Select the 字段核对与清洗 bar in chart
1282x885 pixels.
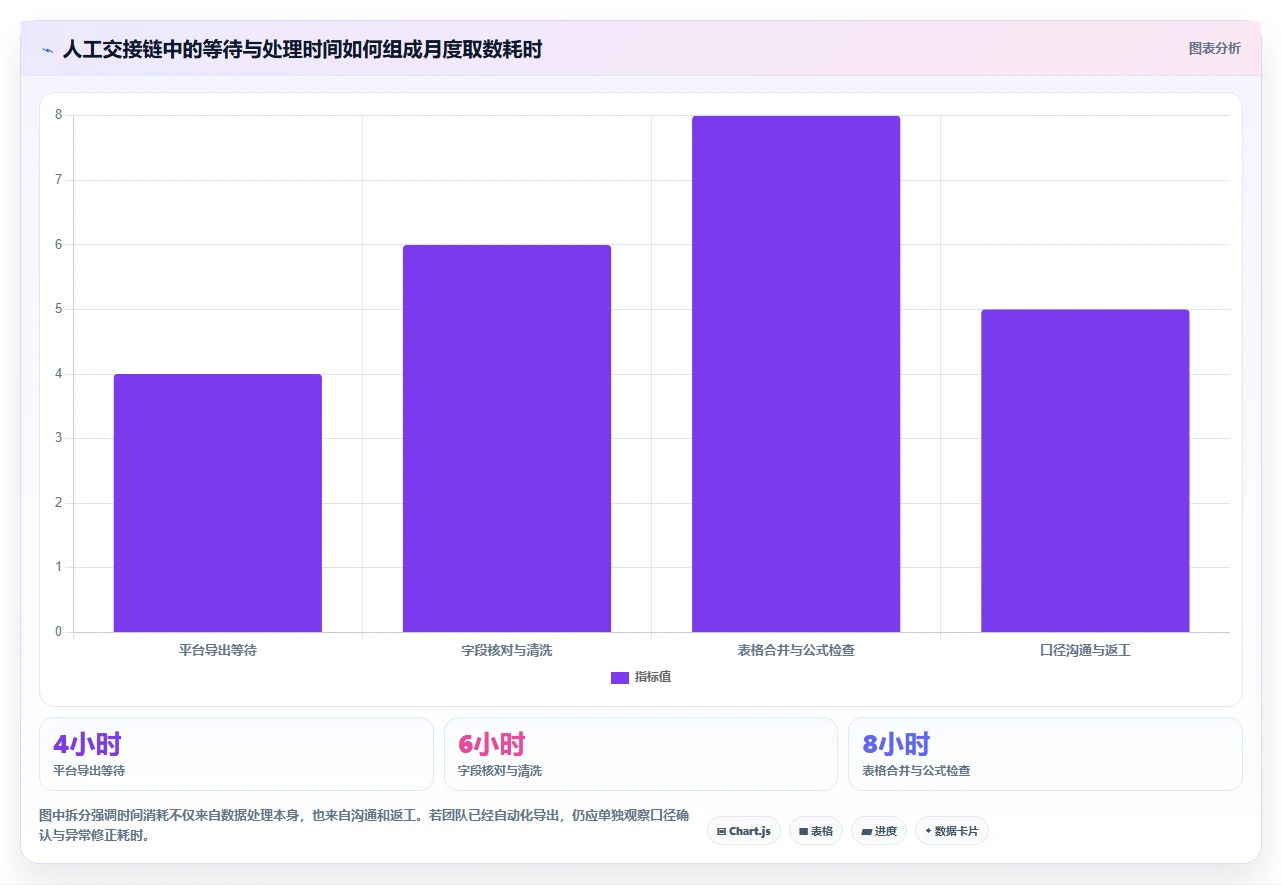pyautogui.click(x=507, y=438)
